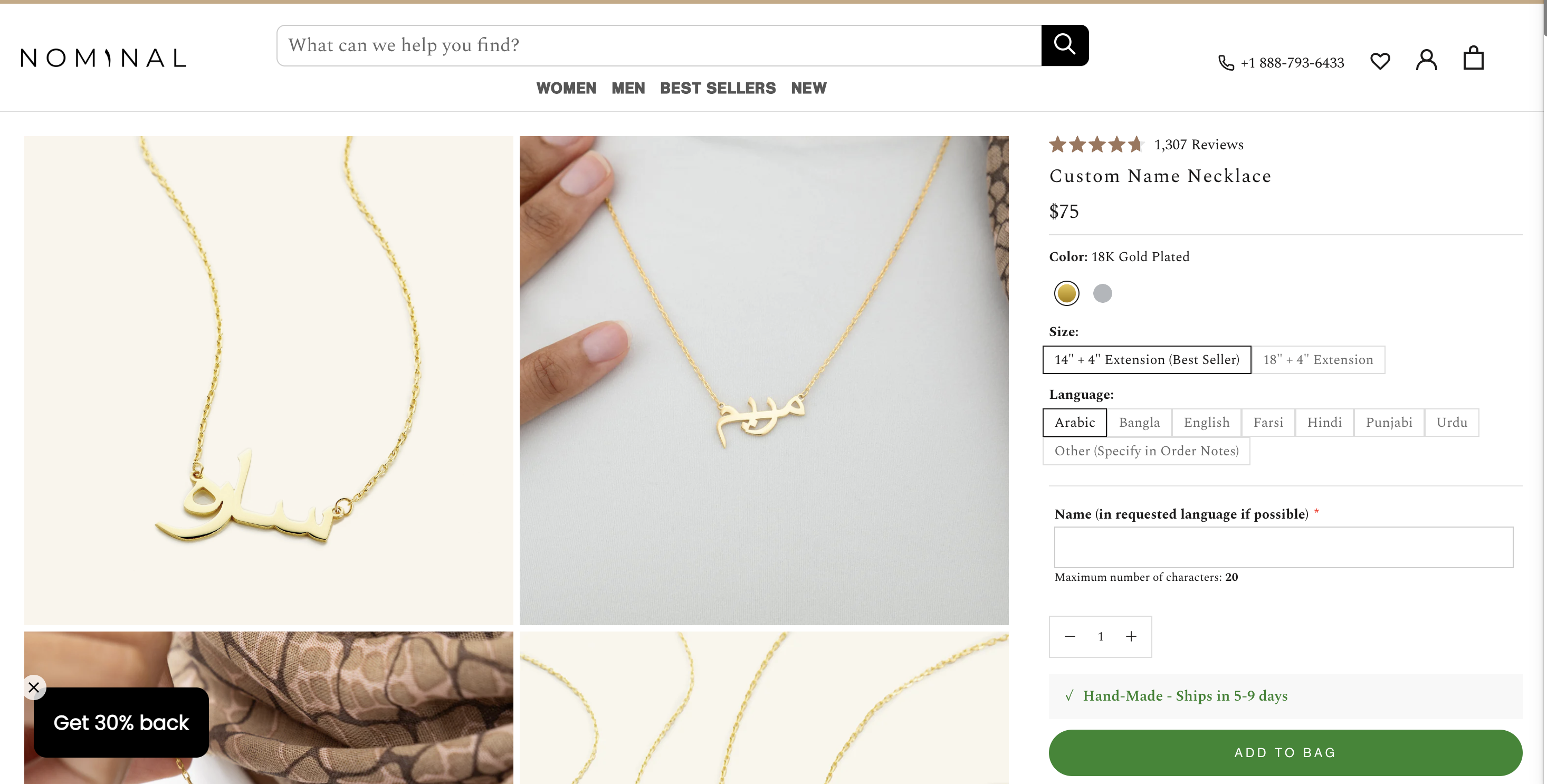Click the phone number icon
Image resolution: width=1547 pixels, height=784 pixels.
(1226, 63)
